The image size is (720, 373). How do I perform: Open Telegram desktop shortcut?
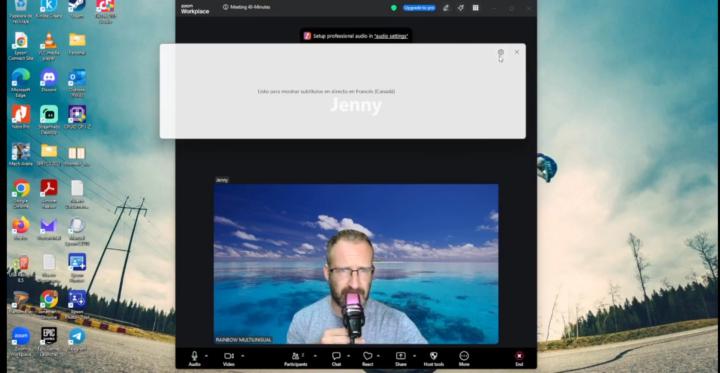pyautogui.click(x=77, y=339)
